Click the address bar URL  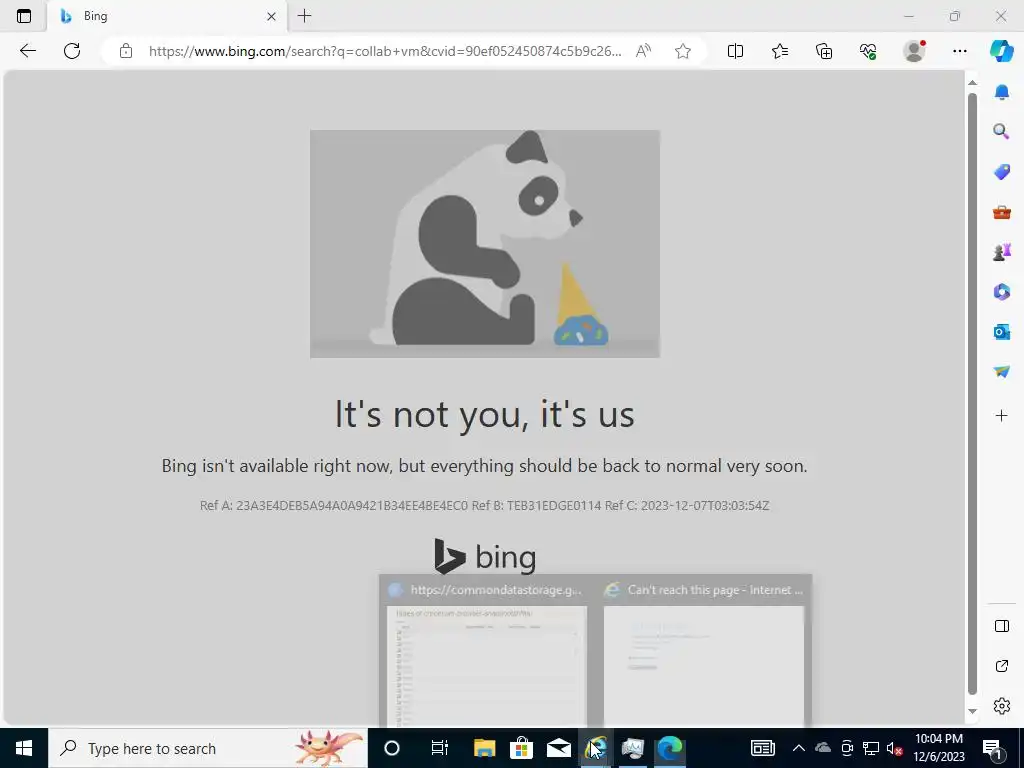[385, 51]
